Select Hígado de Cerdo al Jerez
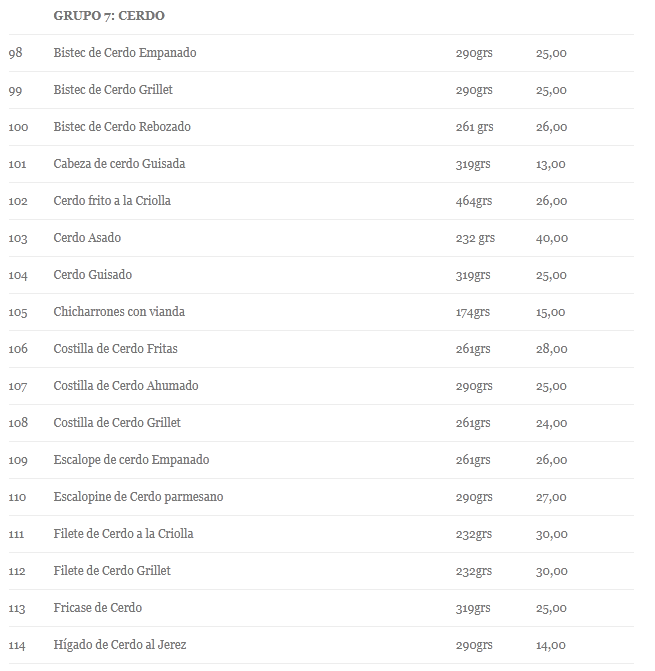The width and height of the screenshot is (655, 671). tap(119, 645)
